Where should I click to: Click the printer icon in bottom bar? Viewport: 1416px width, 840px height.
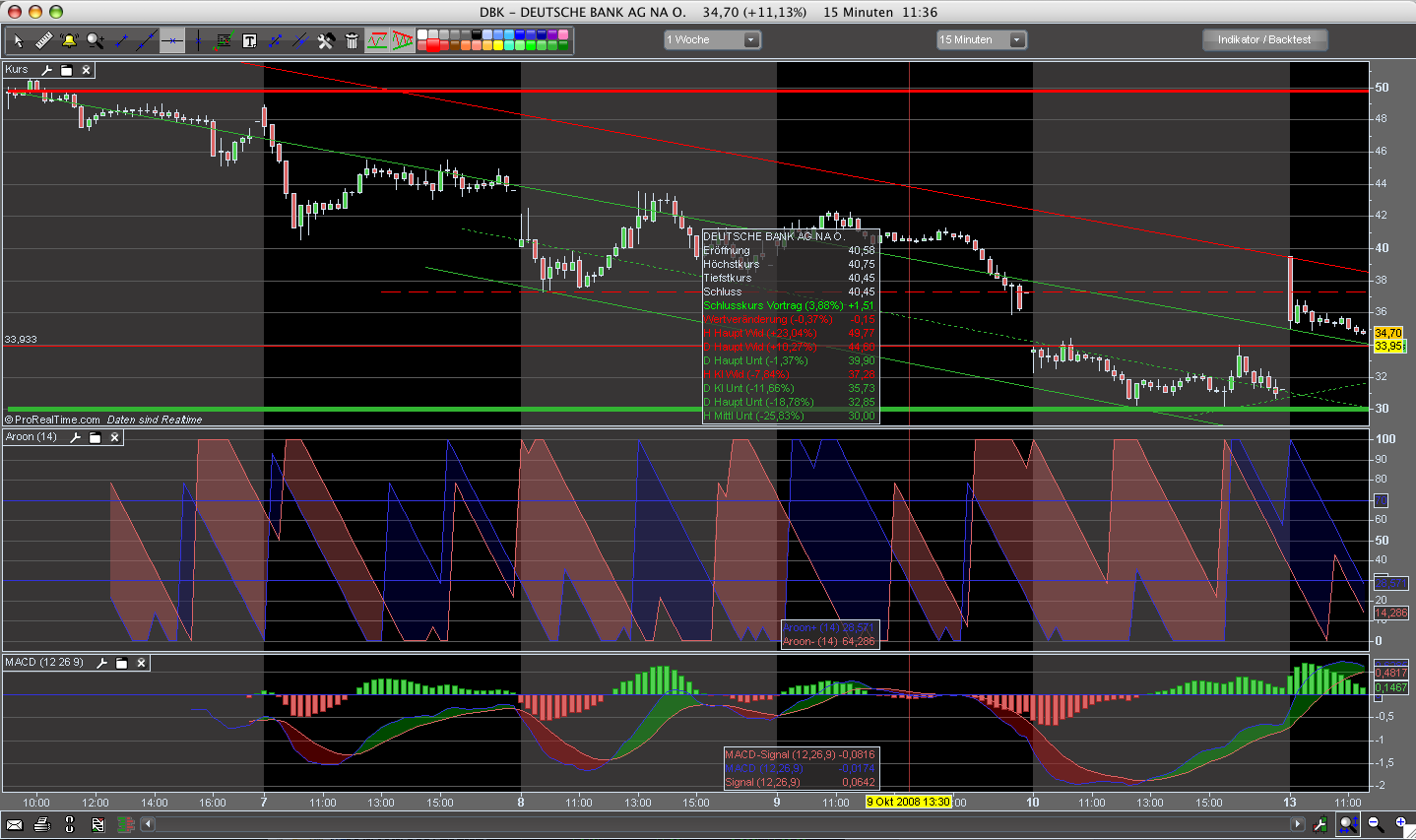click(x=41, y=824)
